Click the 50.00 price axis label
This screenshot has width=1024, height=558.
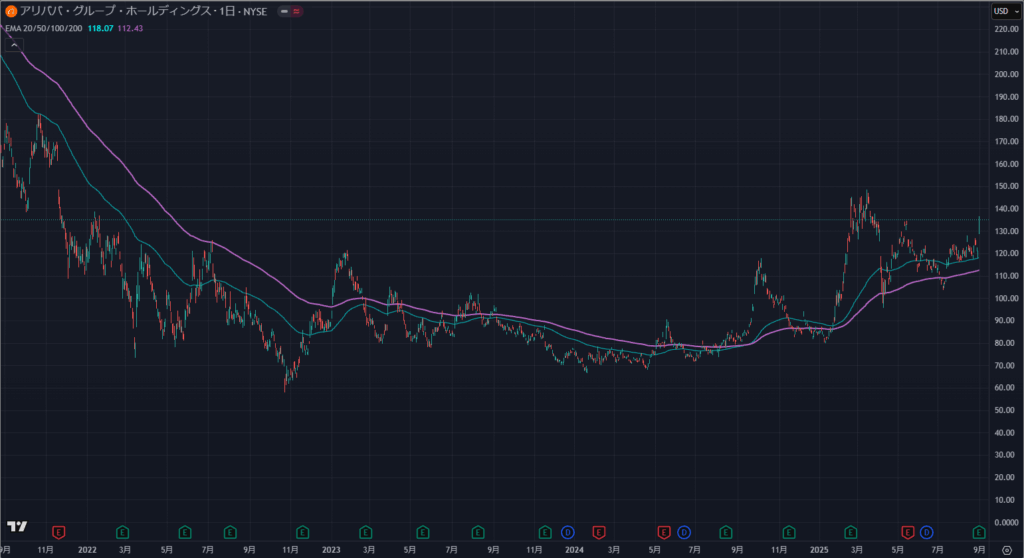(1006, 410)
